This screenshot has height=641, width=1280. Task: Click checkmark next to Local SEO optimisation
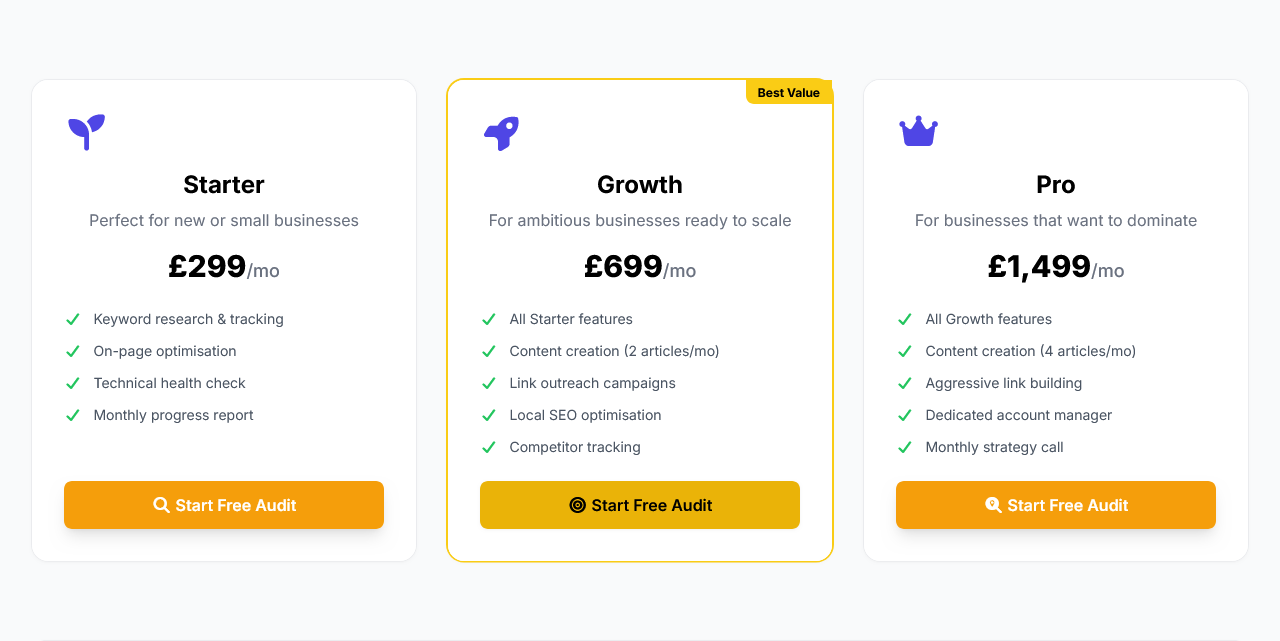point(489,415)
